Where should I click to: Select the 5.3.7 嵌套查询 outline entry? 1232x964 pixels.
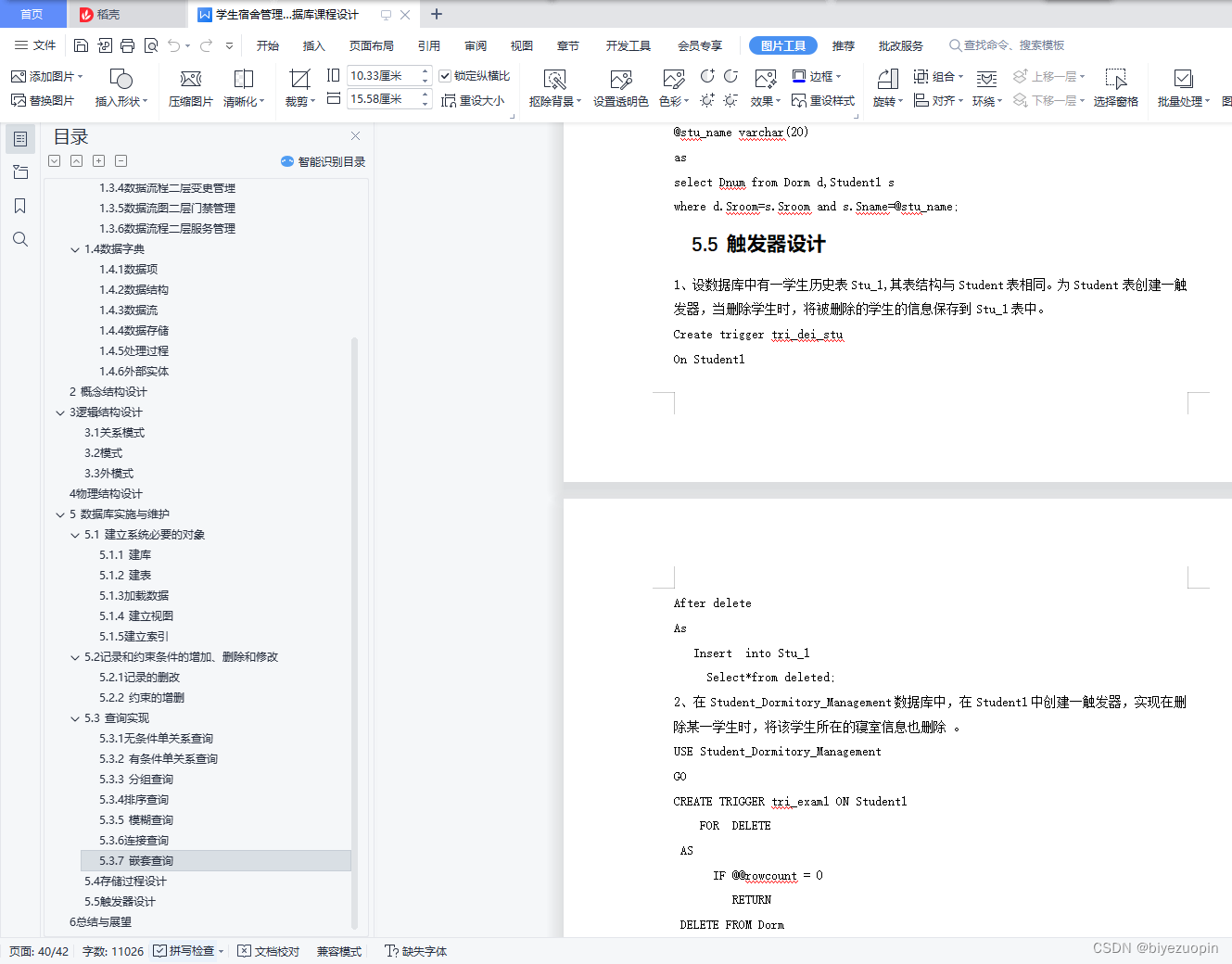(139, 860)
